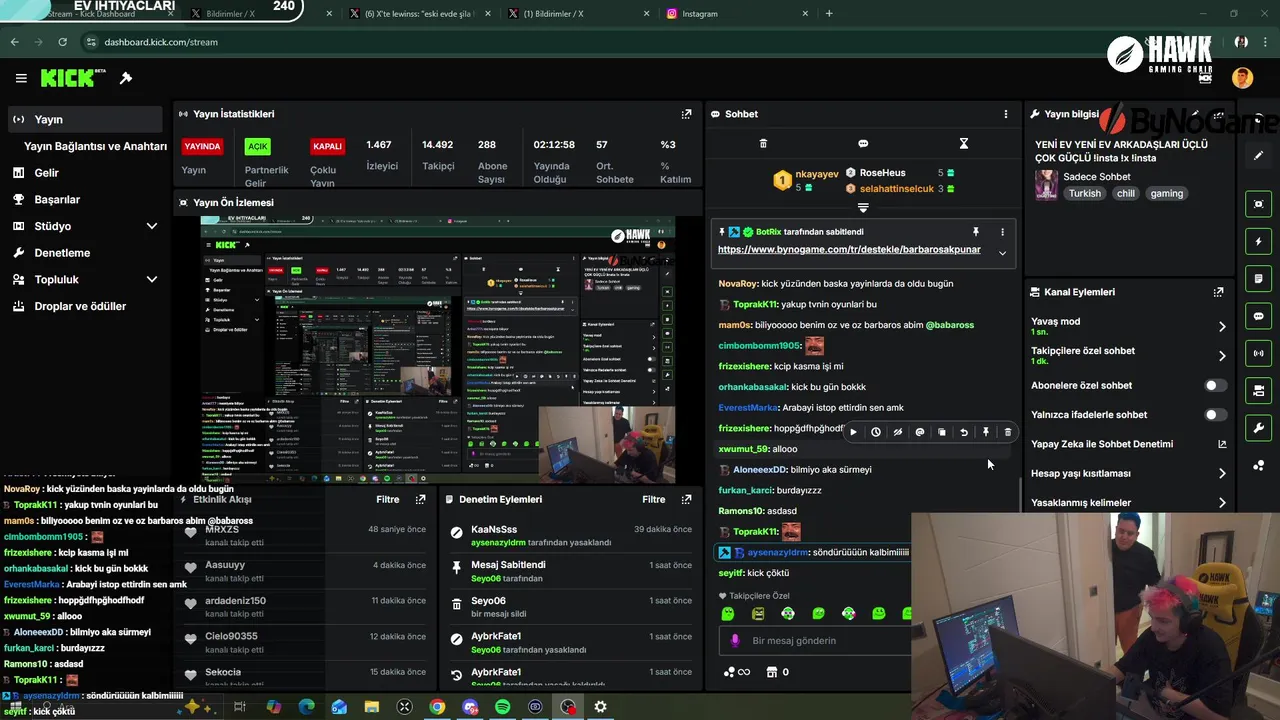
Task: Click the chill tag in Yayın bilgisi
Action: [x=1125, y=193]
